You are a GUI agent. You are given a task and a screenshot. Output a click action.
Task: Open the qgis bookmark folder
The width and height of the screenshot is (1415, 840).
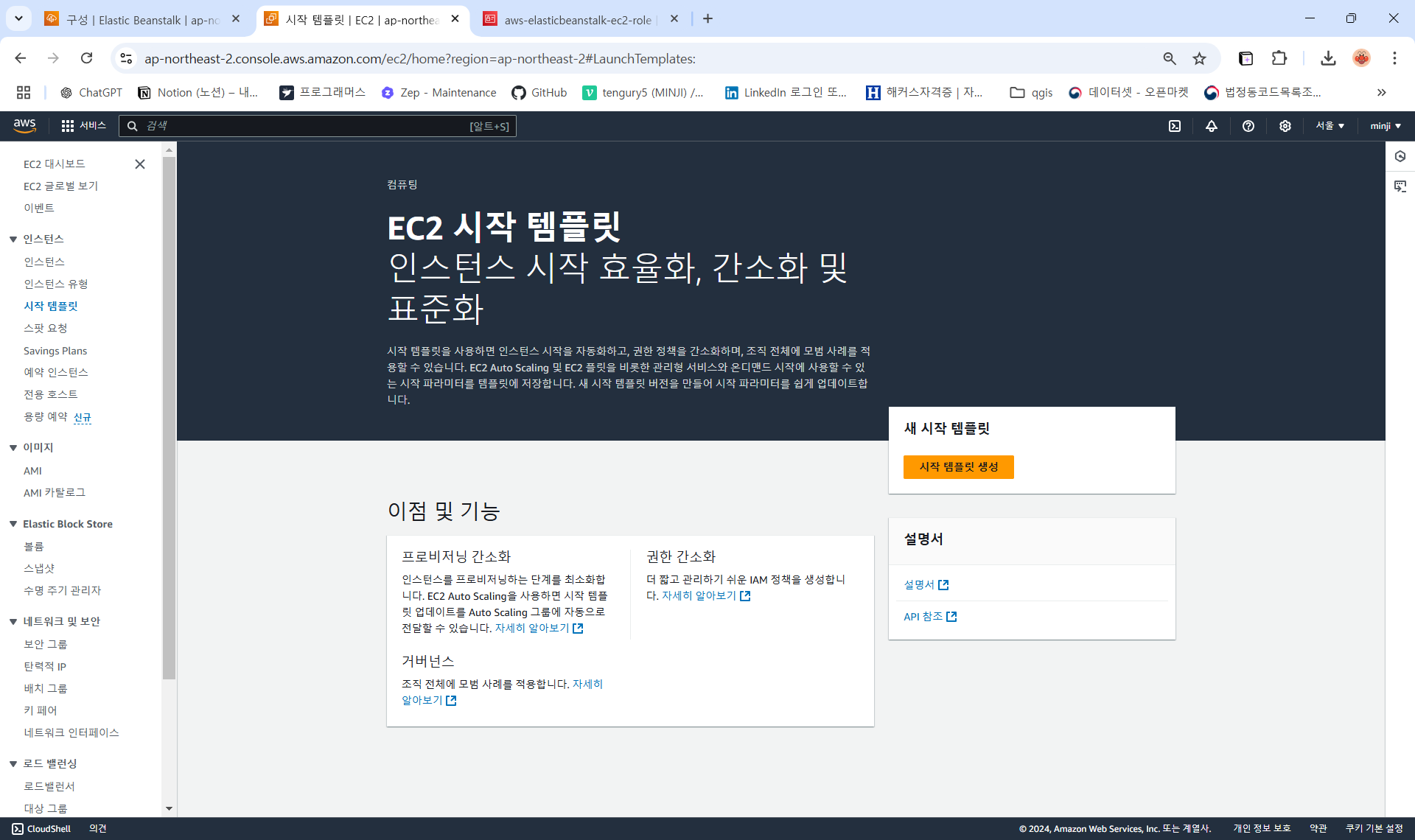click(1031, 92)
